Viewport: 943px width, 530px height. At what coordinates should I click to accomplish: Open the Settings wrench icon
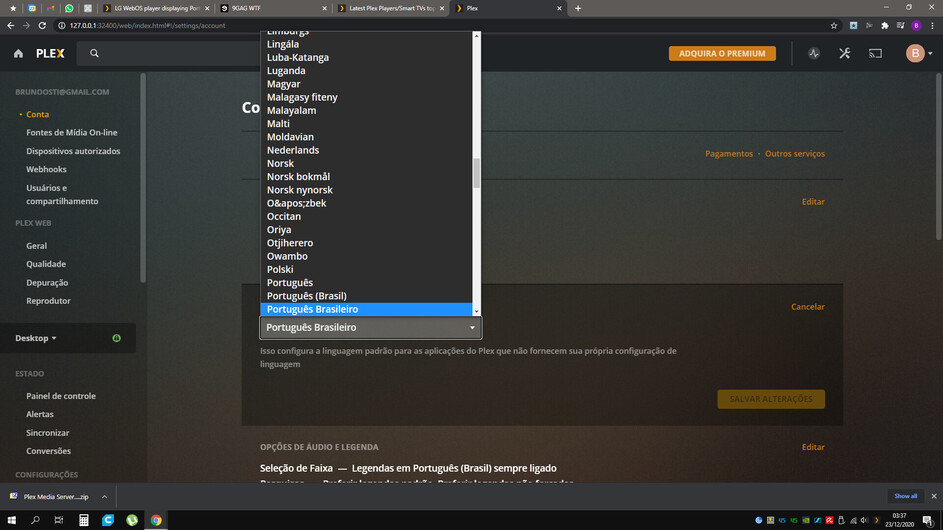point(845,54)
